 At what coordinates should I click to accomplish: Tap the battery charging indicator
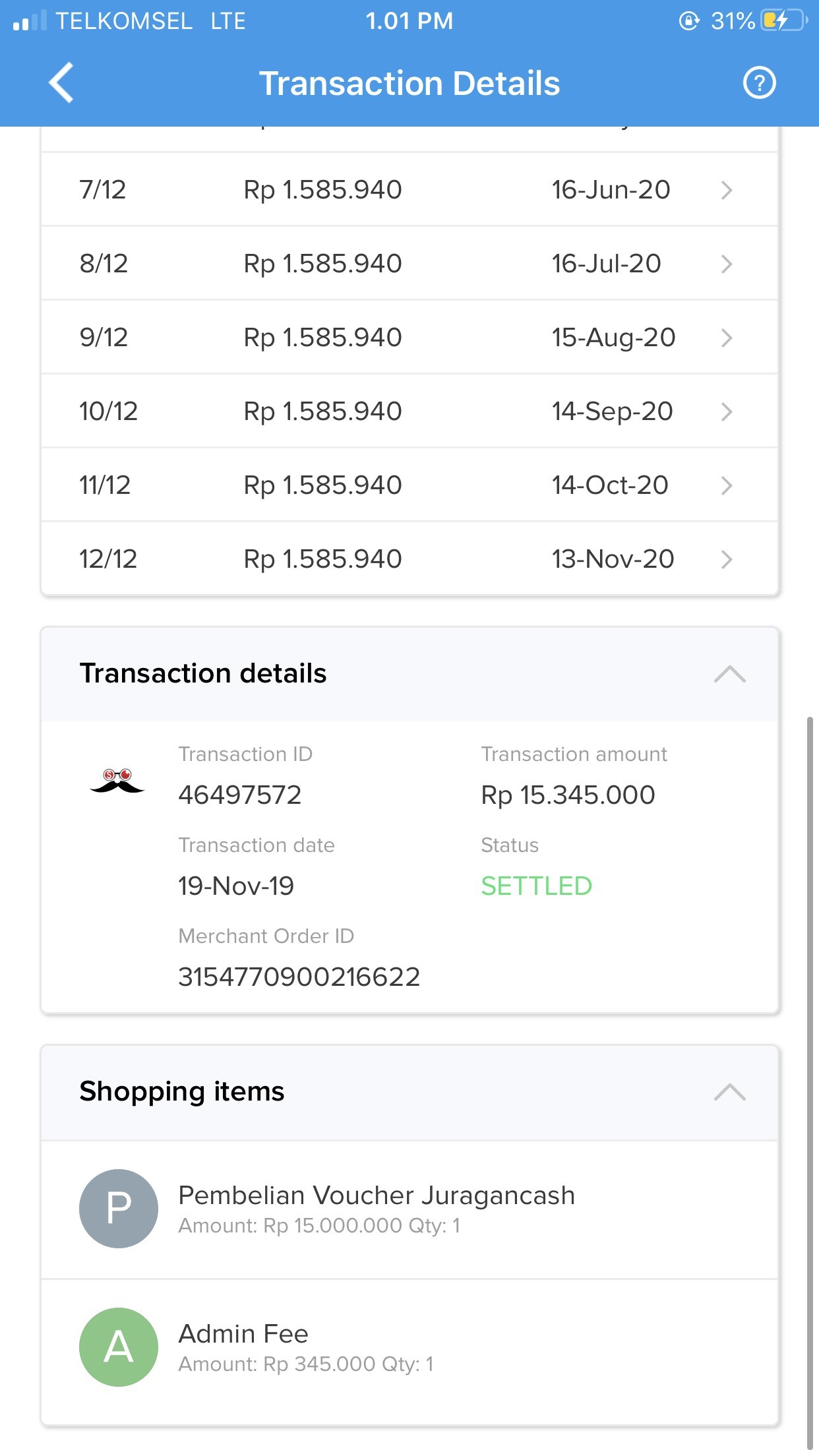coord(783,21)
